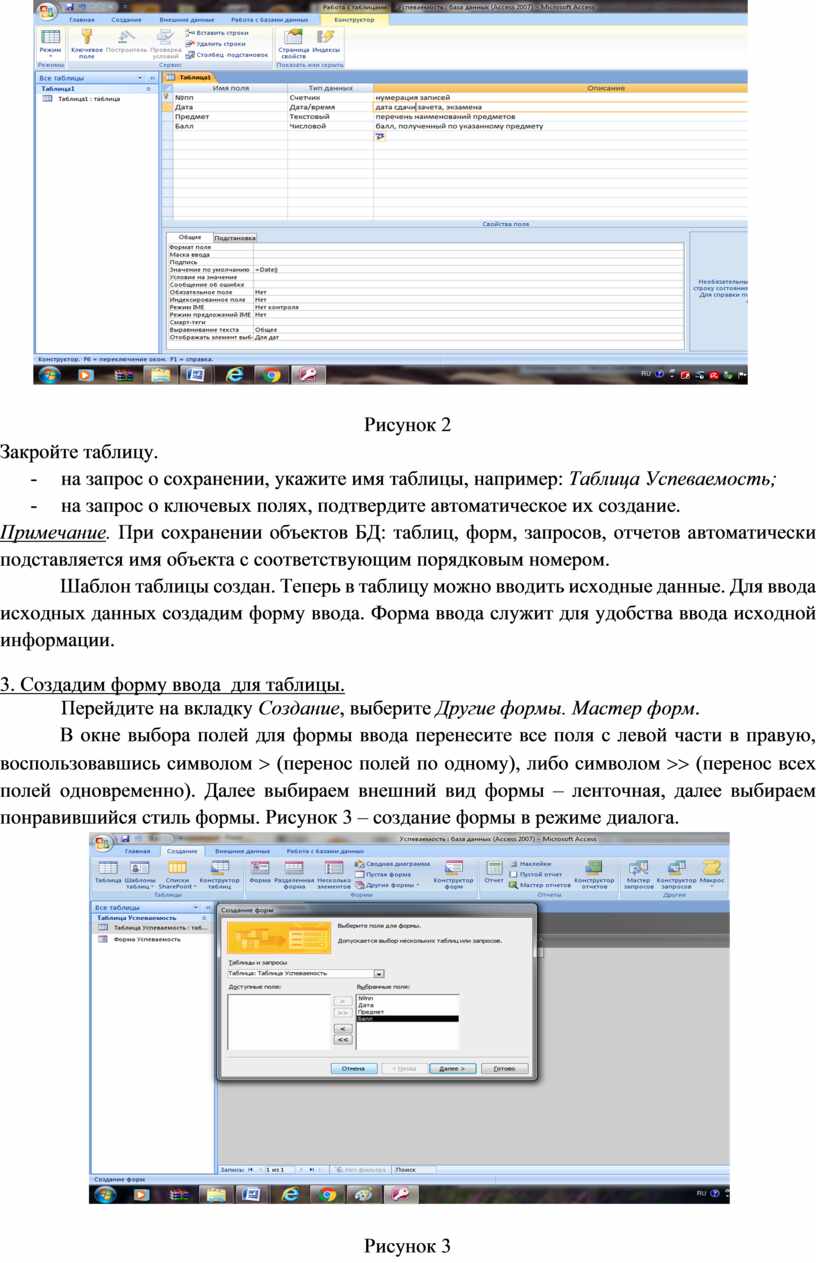Click Конструктор форм in Рисунок 3 ribbon
816x1263 pixels.
pyautogui.click(x=454, y=875)
